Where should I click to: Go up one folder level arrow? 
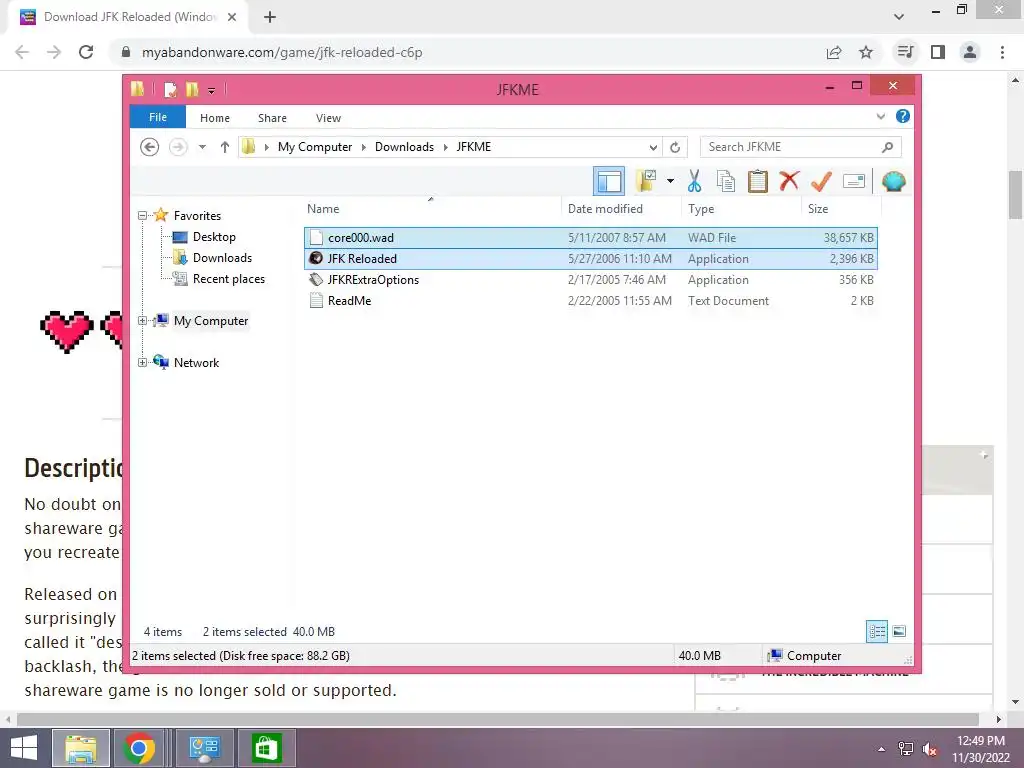click(x=225, y=147)
